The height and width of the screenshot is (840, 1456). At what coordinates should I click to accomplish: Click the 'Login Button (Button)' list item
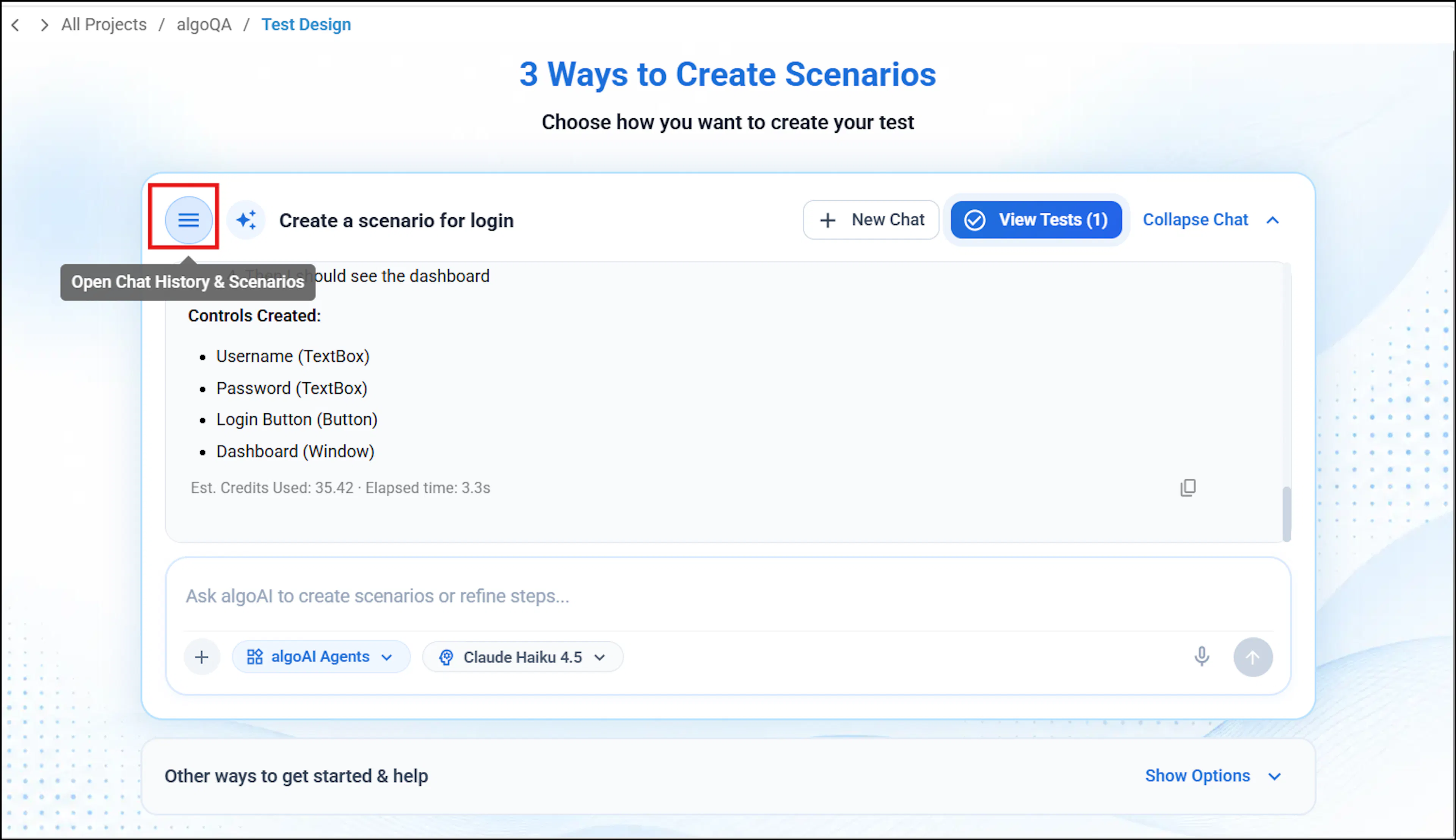point(297,419)
